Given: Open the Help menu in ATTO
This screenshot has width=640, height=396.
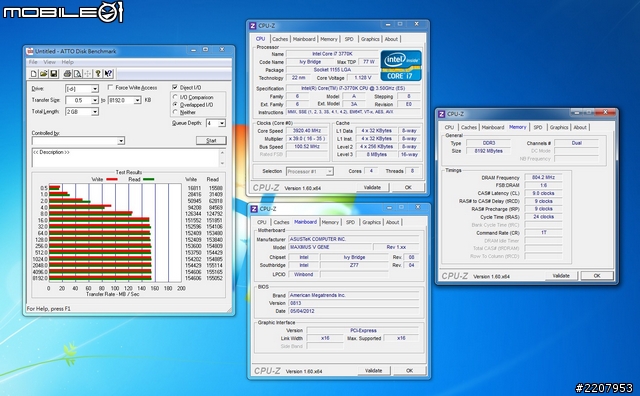Looking at the screenshot, I should coord(67,62).
